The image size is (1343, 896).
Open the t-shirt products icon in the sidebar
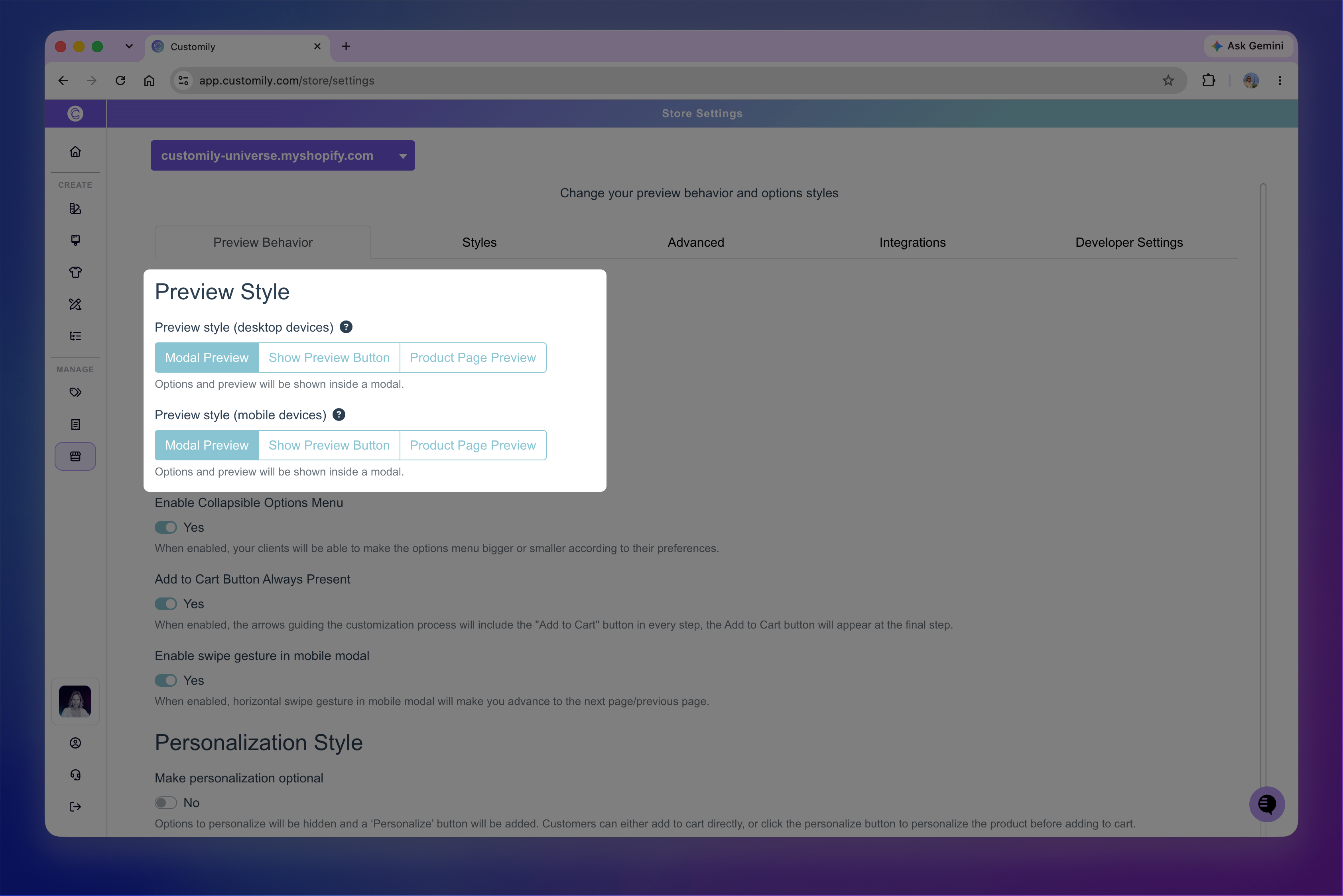pos(75,272)
